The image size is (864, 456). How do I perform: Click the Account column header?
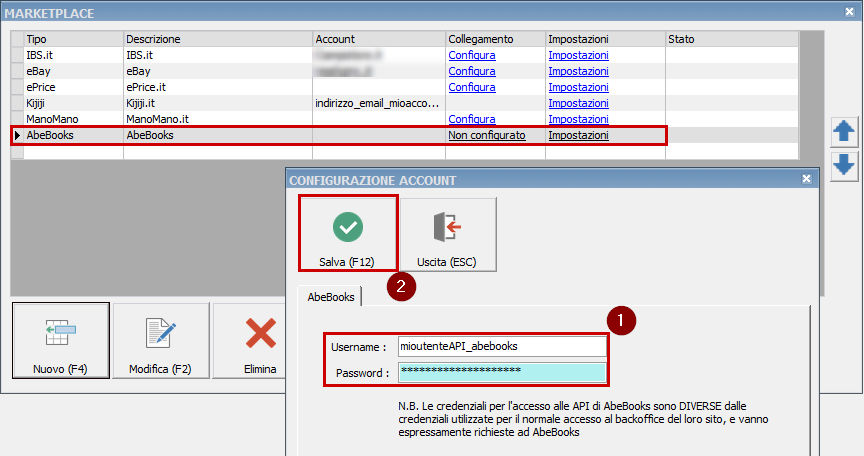point(379,39)
